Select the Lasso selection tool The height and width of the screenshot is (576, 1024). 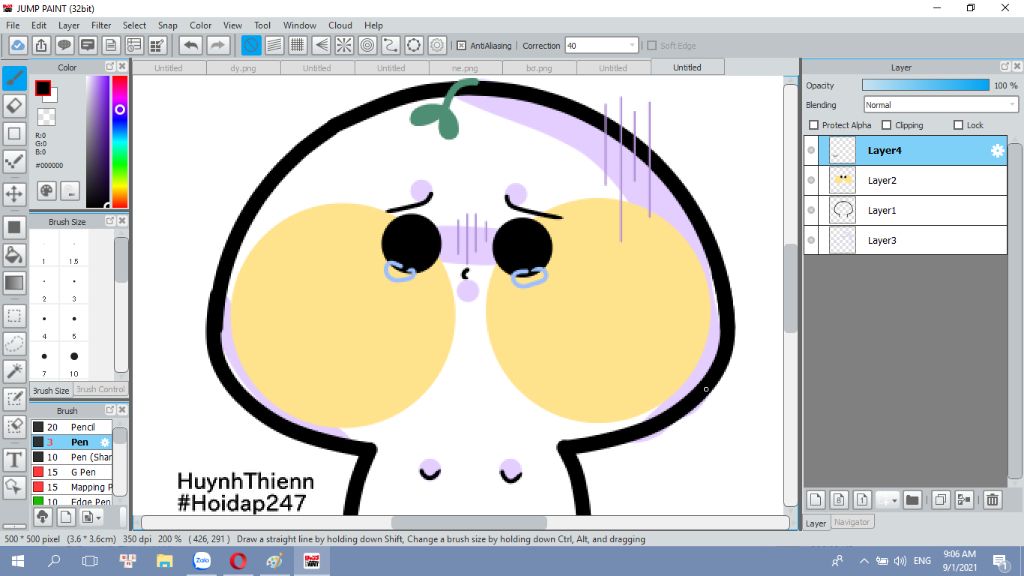(14, 344)
